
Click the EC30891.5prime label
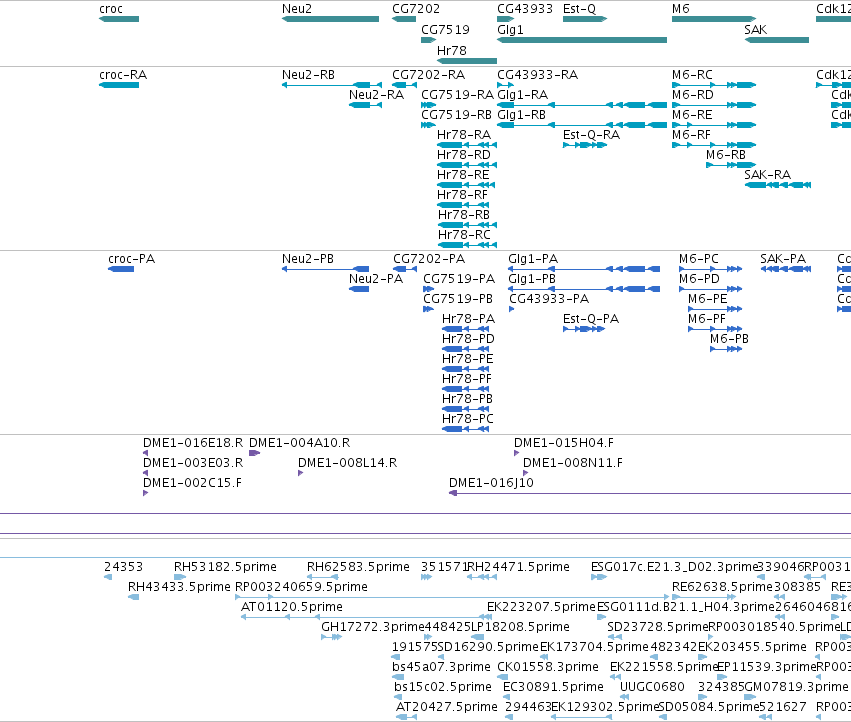coord(553,687)
